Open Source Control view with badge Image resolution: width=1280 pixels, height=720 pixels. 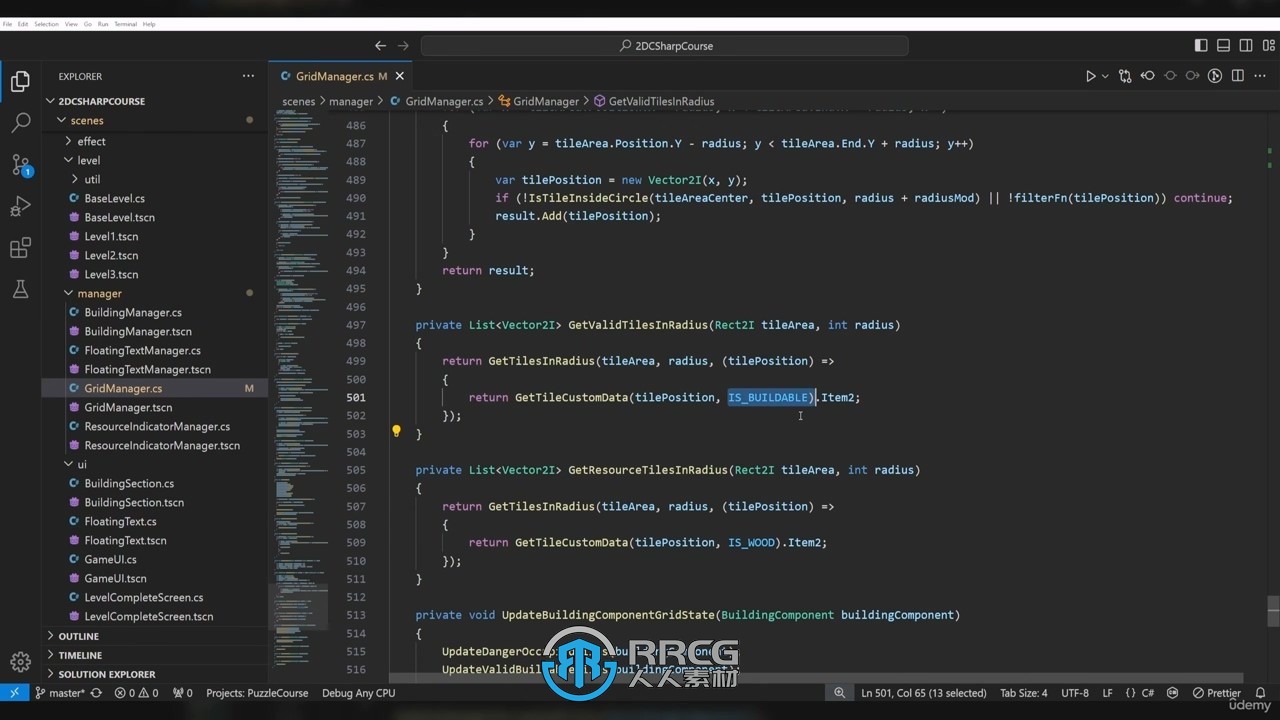pyautogui.click(x=20, y=165)
